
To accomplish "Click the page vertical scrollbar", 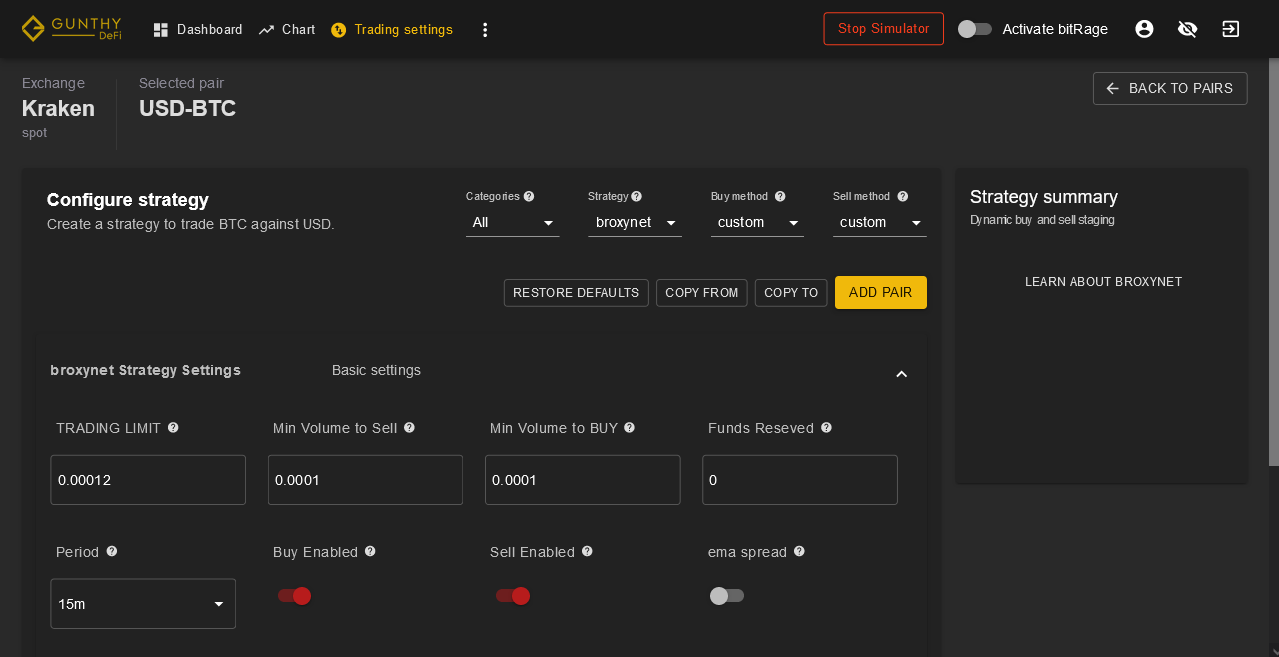I will 1273,260.
